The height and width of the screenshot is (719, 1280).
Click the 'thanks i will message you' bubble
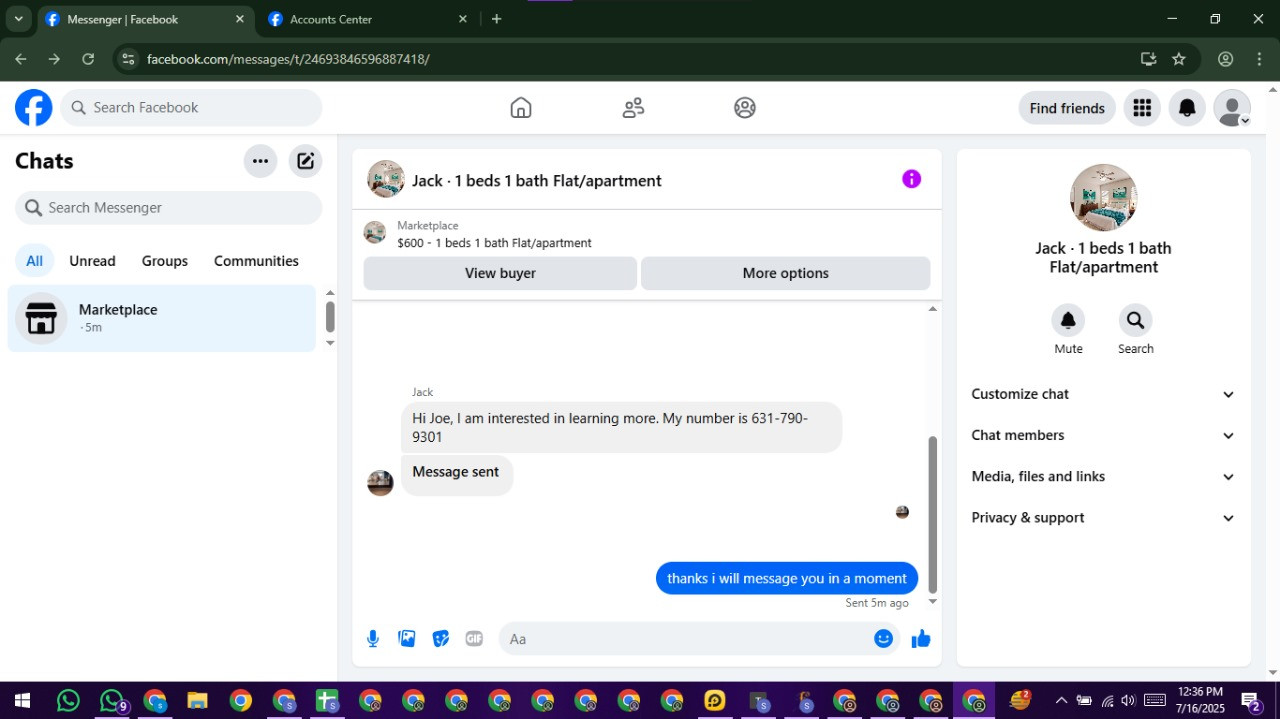pyautogui.click(x=787, y=578)
